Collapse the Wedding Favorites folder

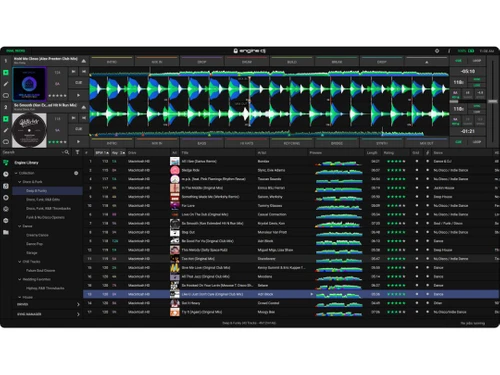20,279
